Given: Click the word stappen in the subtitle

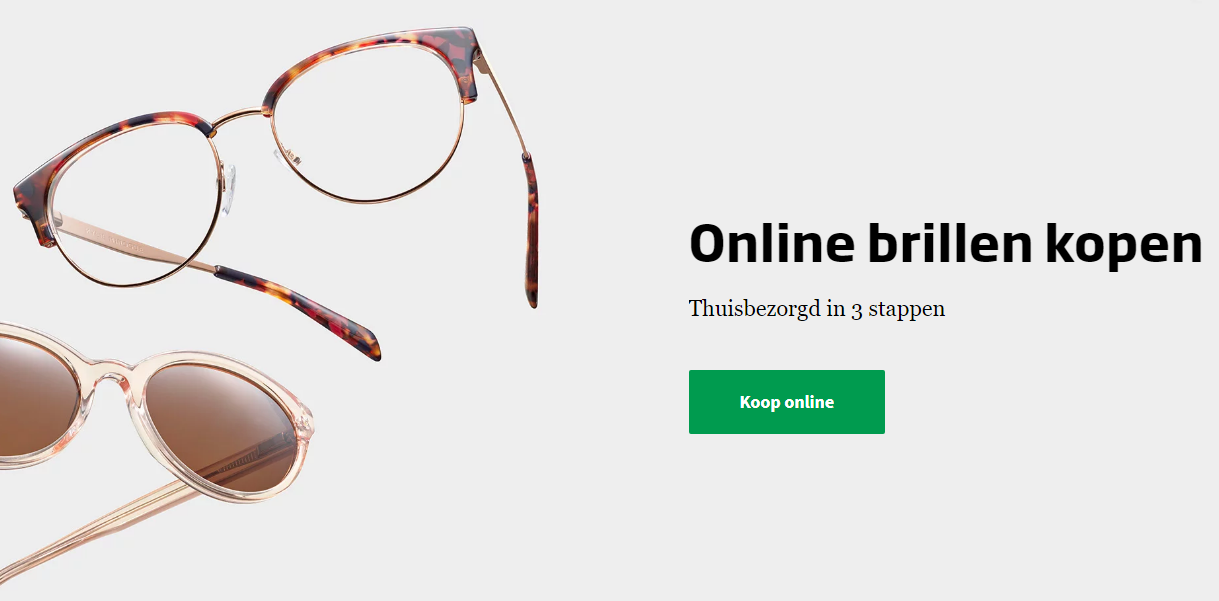Looking at the screenshot, I should pos(907,310).
